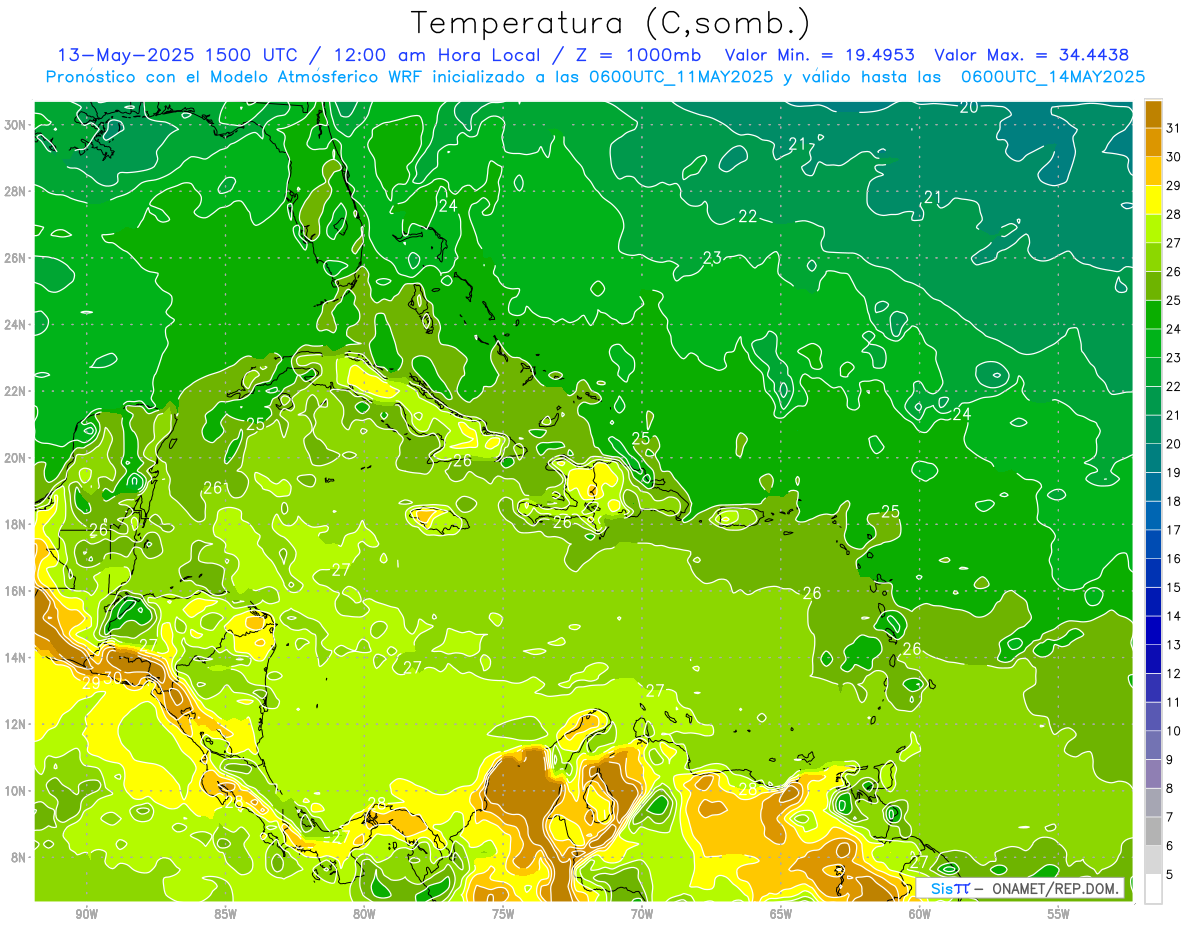1200x927 pixels.
Task: Click the 20N latitude axis label
Action: 15,458
